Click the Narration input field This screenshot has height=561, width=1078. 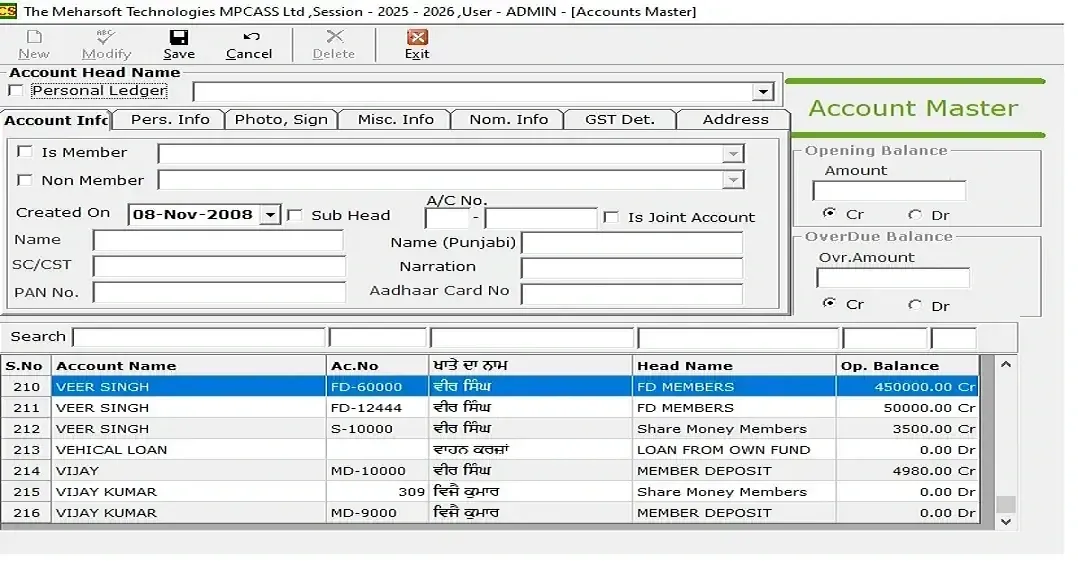pyautogui.click(x=632, y=268)
